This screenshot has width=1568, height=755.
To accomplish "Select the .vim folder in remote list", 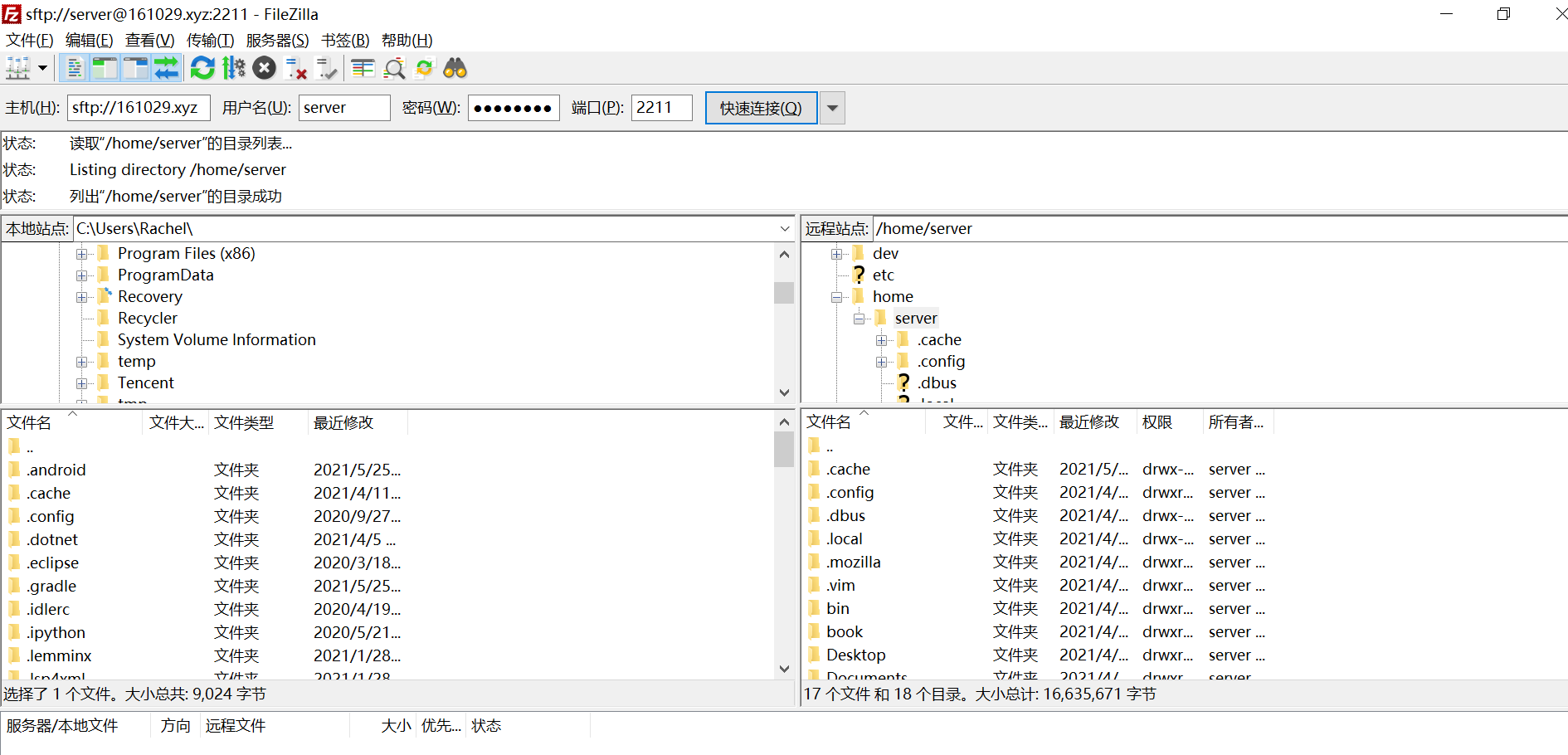I will click(840, 585).
